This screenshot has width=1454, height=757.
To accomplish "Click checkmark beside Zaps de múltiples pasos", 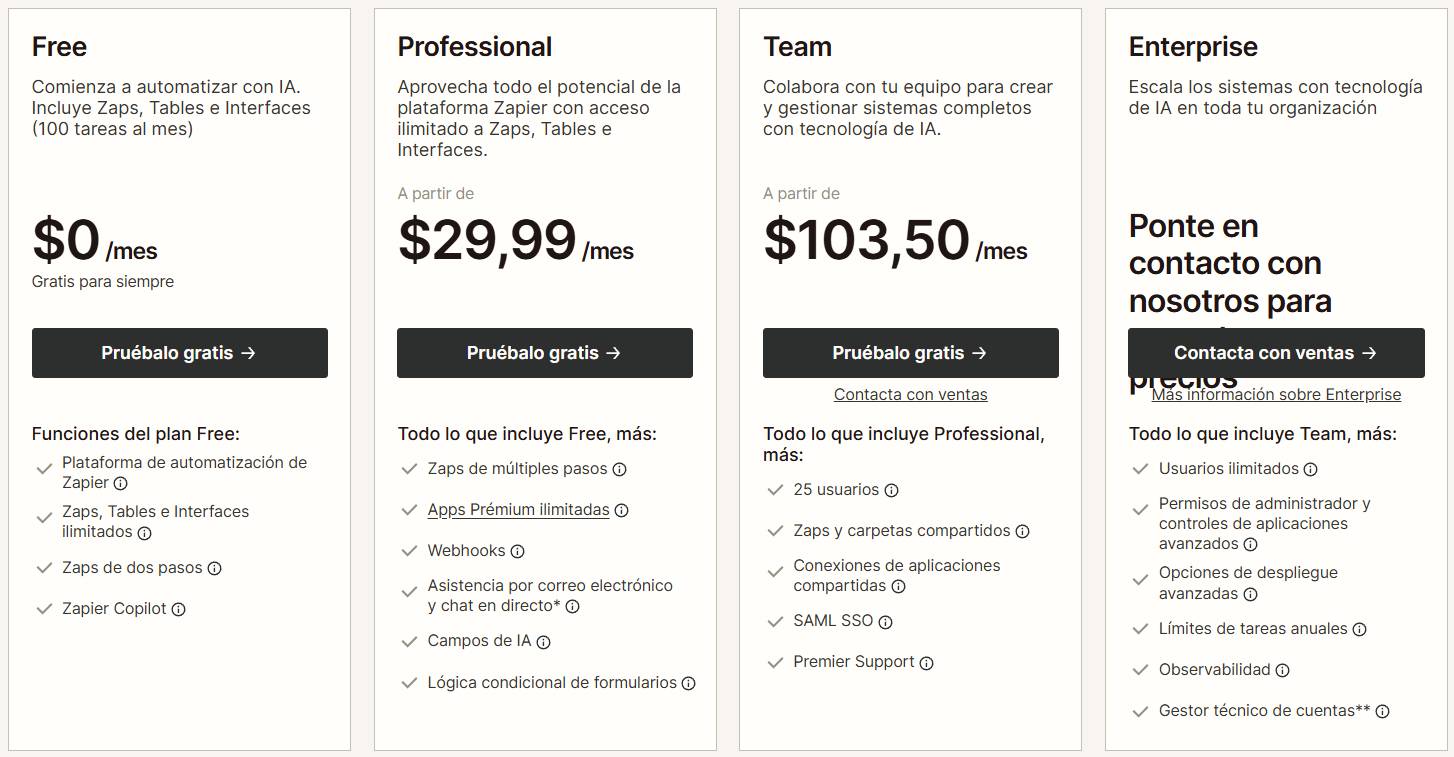I will tap(409, 468).
